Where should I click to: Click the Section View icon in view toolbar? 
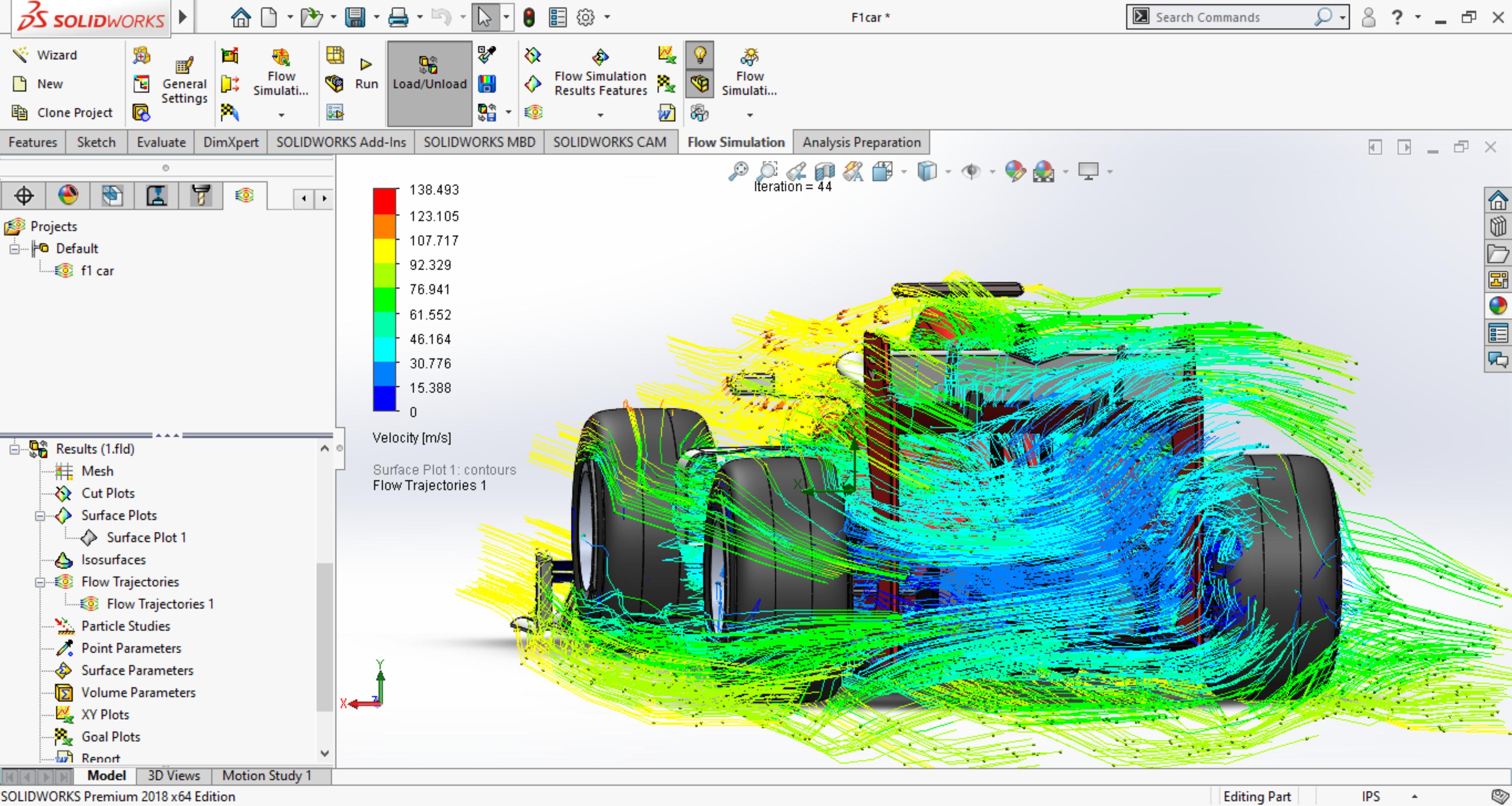825,171
